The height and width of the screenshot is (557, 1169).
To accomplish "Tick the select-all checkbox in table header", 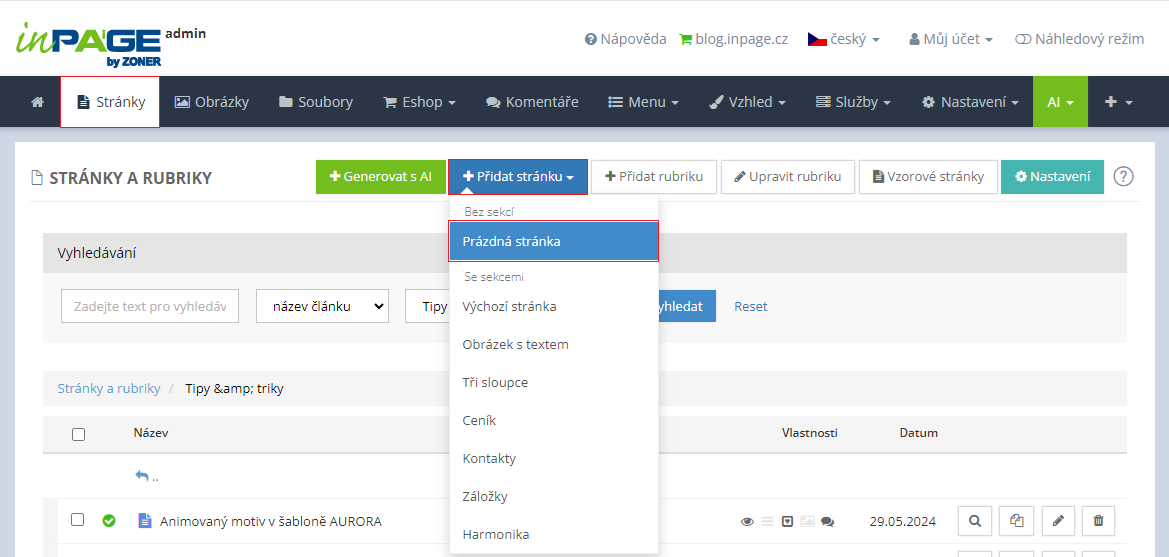I will (79, 434).
